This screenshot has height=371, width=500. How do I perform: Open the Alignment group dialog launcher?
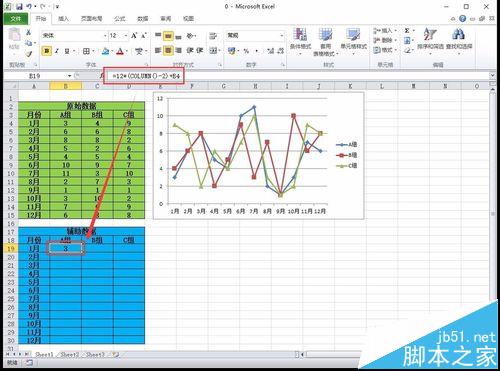220,65
